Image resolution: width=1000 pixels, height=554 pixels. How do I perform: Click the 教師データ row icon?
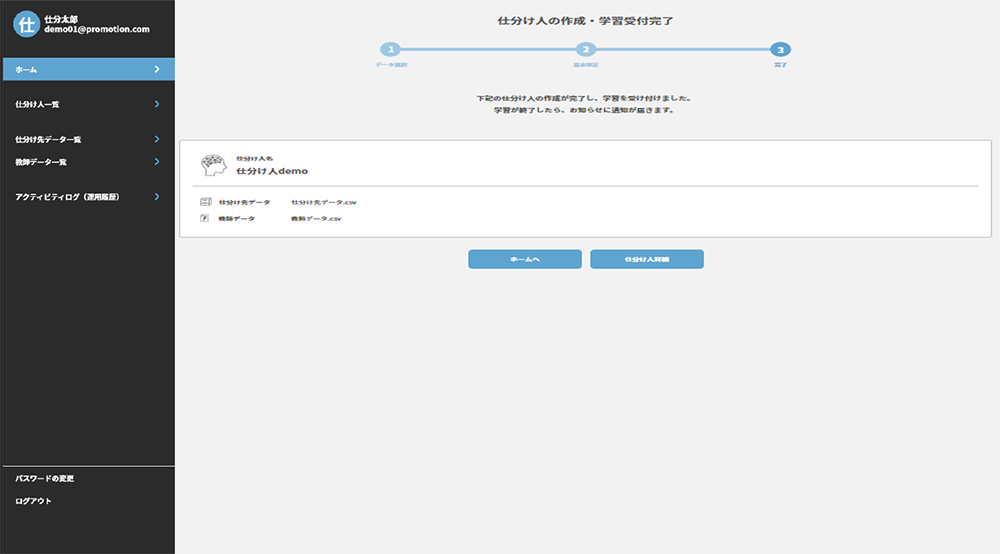point(205,218)
